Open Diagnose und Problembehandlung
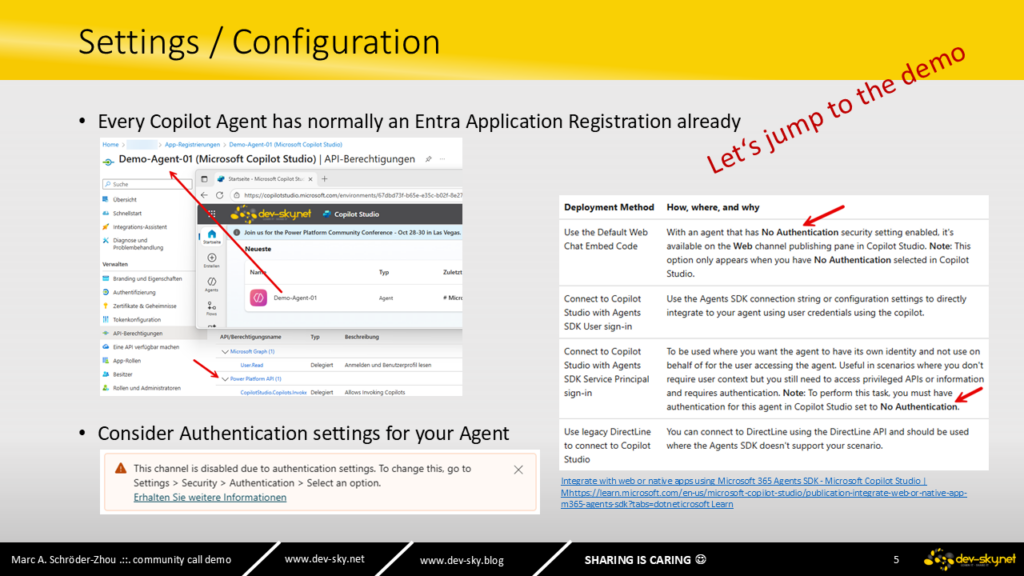 [138, 244]
